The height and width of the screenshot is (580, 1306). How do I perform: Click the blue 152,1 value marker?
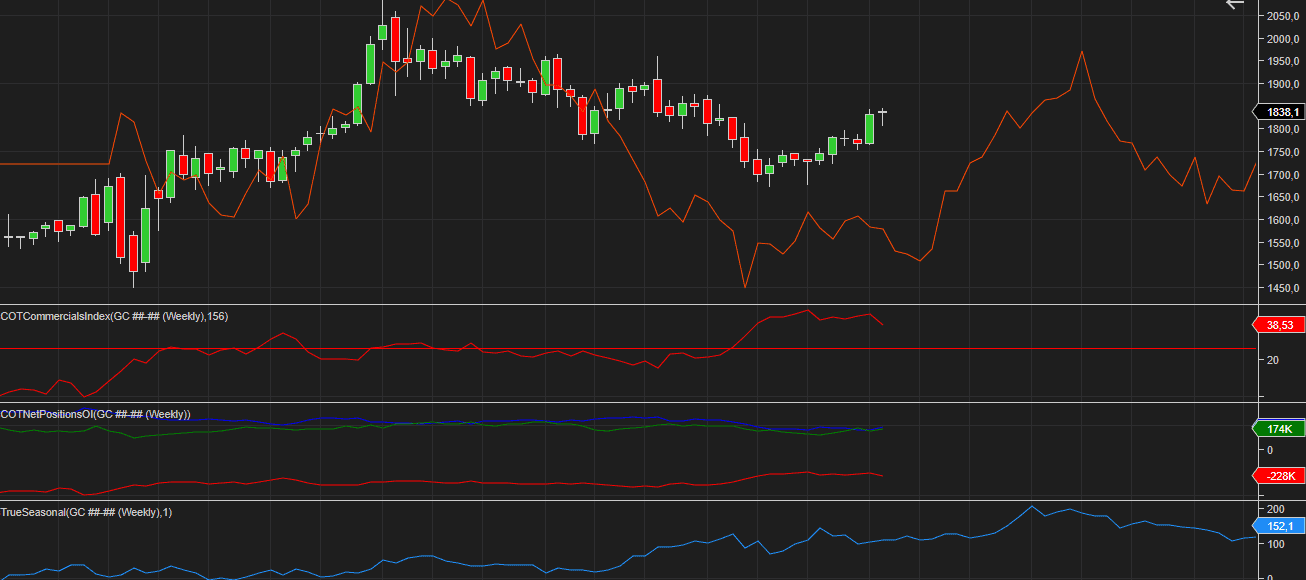tap(1279, 526)
